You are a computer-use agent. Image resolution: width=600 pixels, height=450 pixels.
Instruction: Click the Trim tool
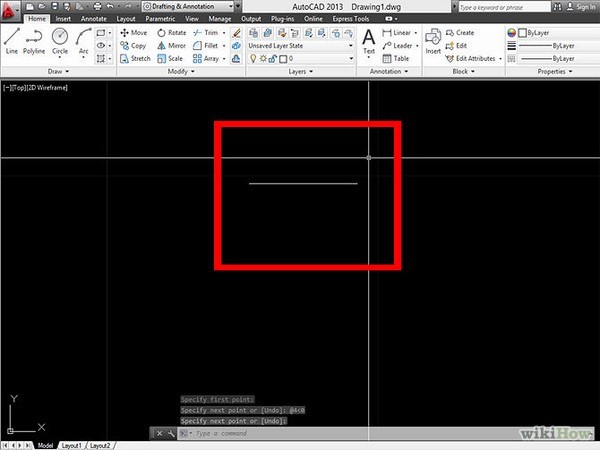coord(206,33)
